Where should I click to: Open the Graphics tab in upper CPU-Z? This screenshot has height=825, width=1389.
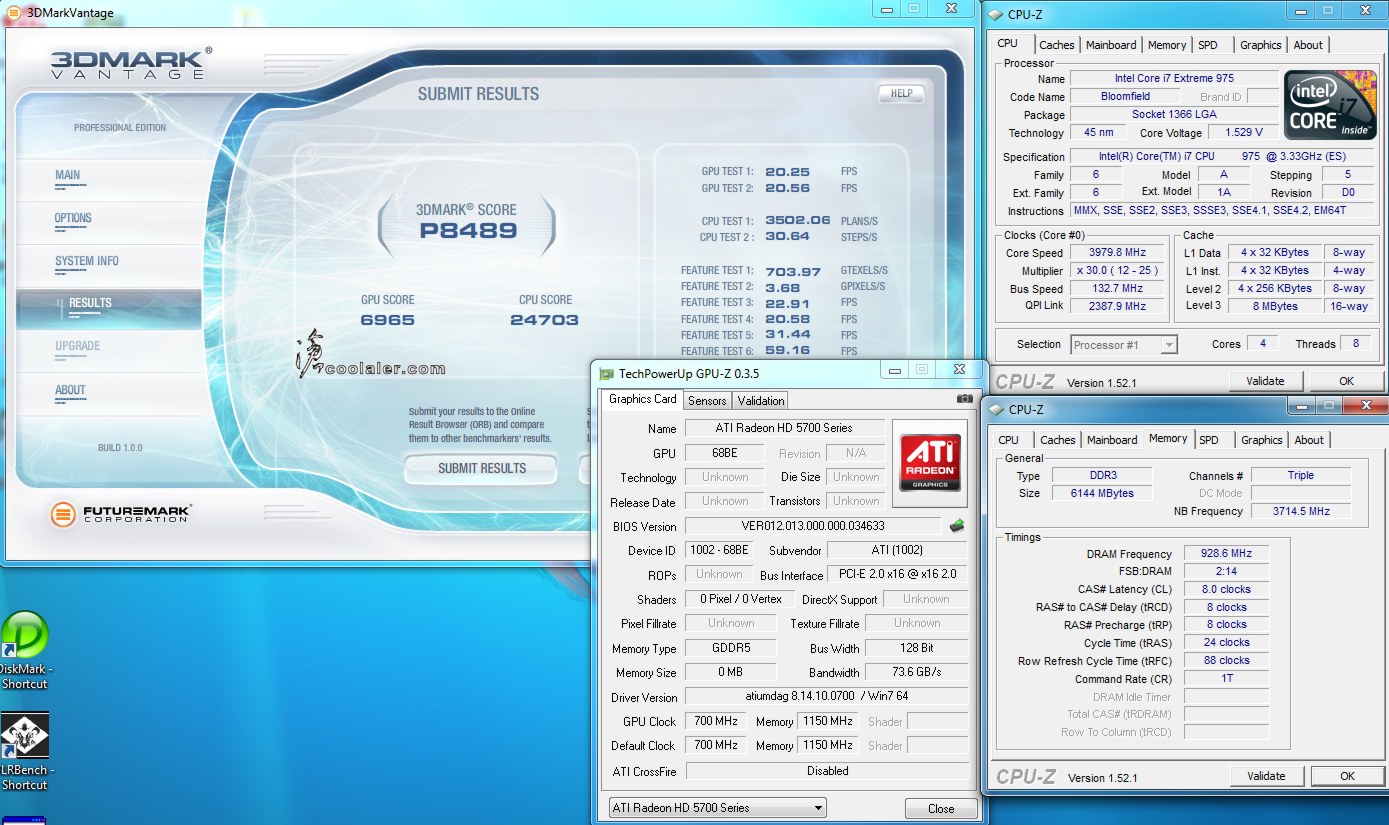pyautogui.click(x=1260, y=45)
